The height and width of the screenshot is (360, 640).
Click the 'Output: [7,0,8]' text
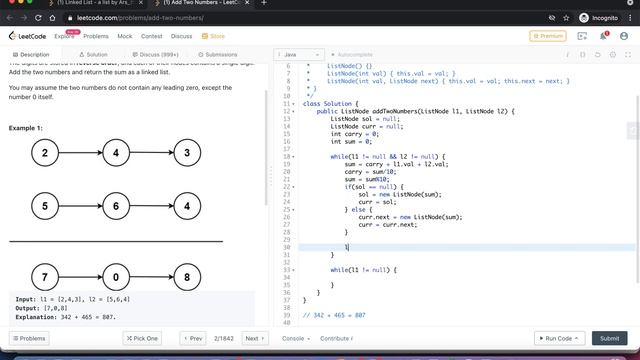(x=41, y=308)
